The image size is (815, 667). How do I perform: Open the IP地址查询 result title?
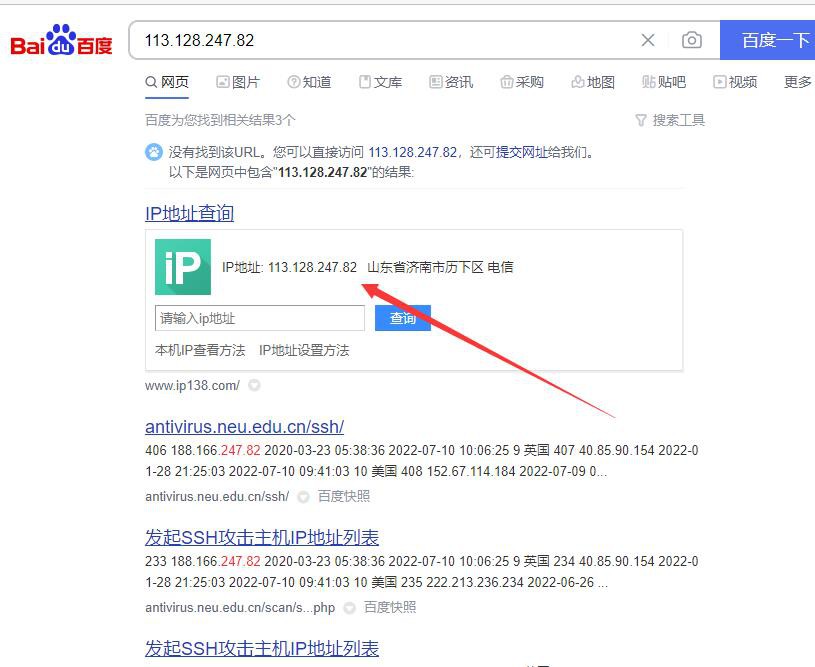click(x=189, y=213)
